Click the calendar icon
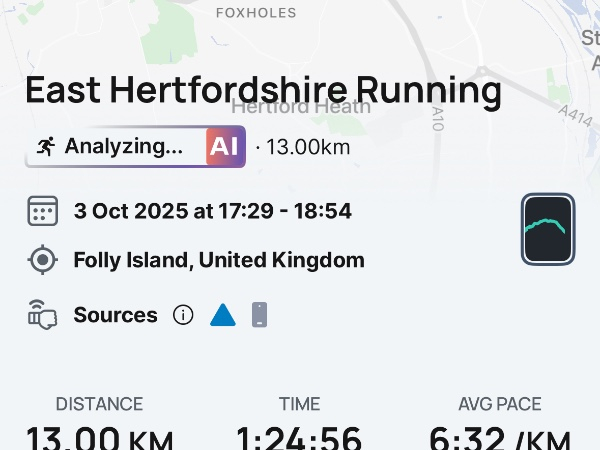The width and height of the screenshot is (600, 450). tap(42, 212)
